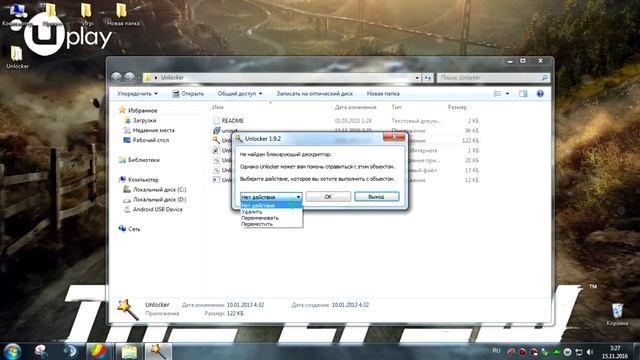The height and width of the screenshot is (360, 640).
Task: Refresh the Unlocker folder view
Action: tap(427, 78)
